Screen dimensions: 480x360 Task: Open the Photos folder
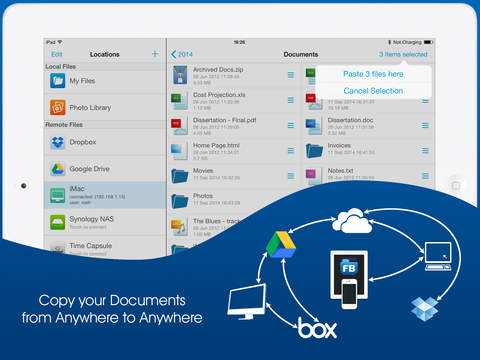click(x=233, y=201)
